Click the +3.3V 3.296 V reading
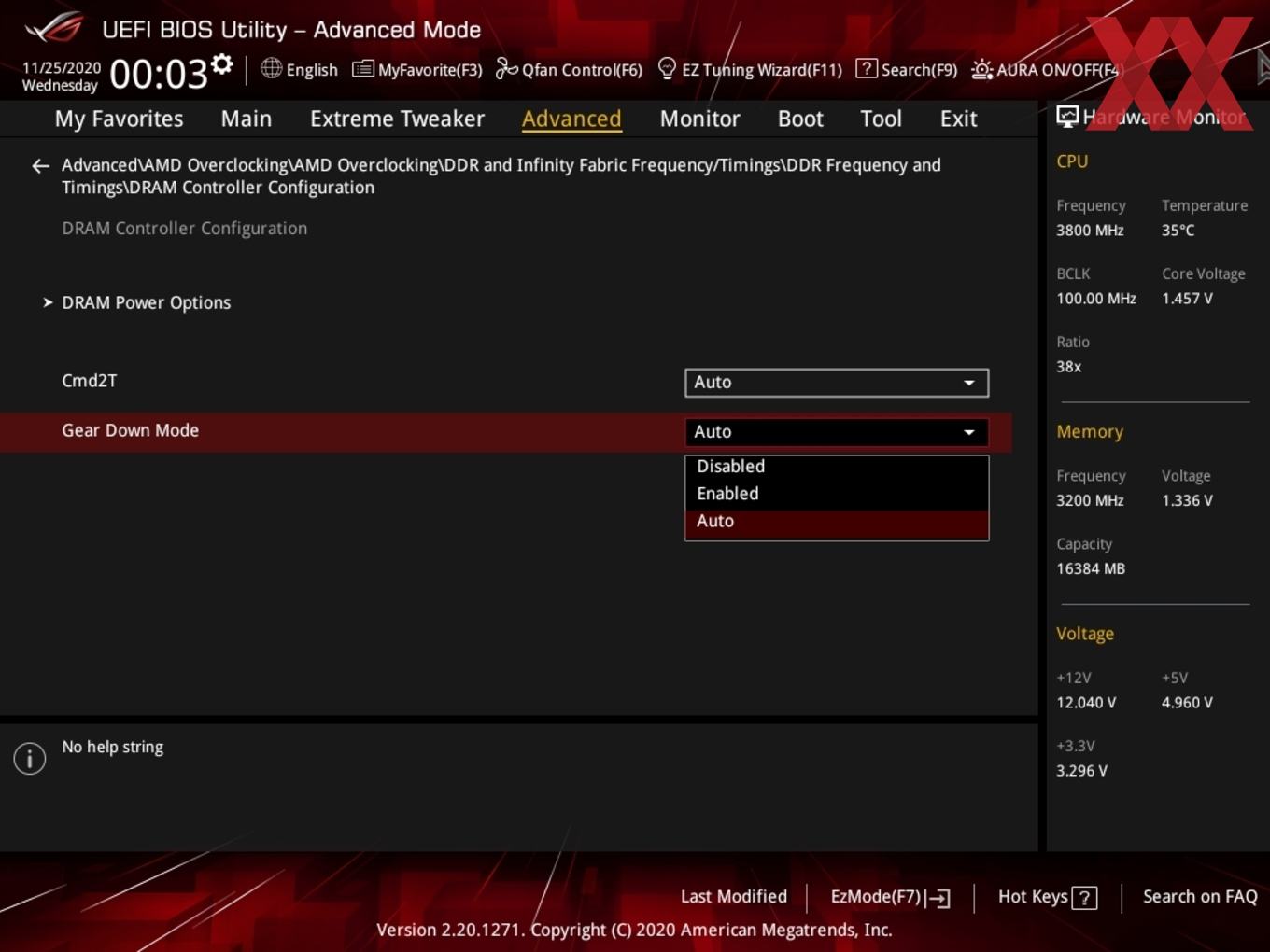Image resolution: width=1270 pixels, height=952 pixels. pos(1081,771)
